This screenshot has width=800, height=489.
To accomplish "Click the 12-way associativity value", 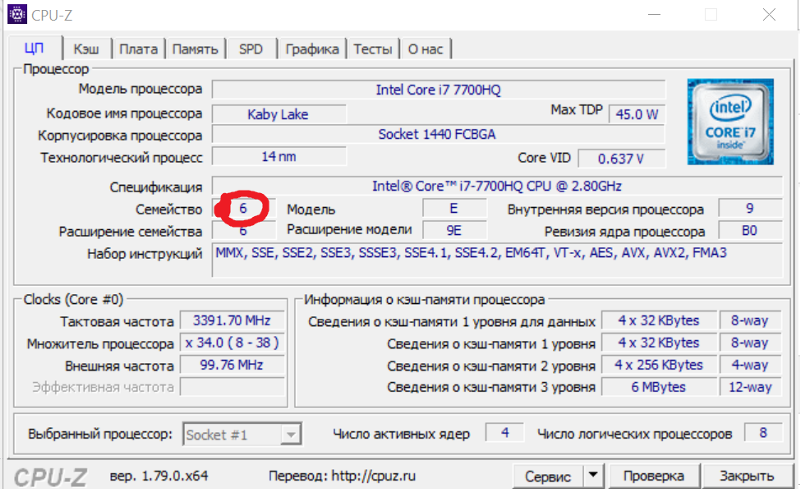I will pyautogui.click(x=750, y=387).
